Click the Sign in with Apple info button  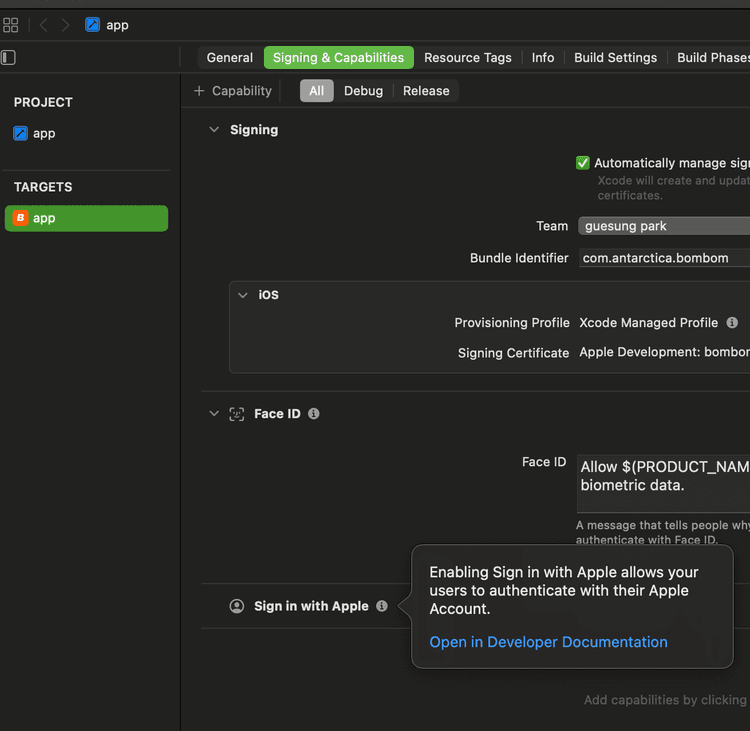tap(382, 606)
